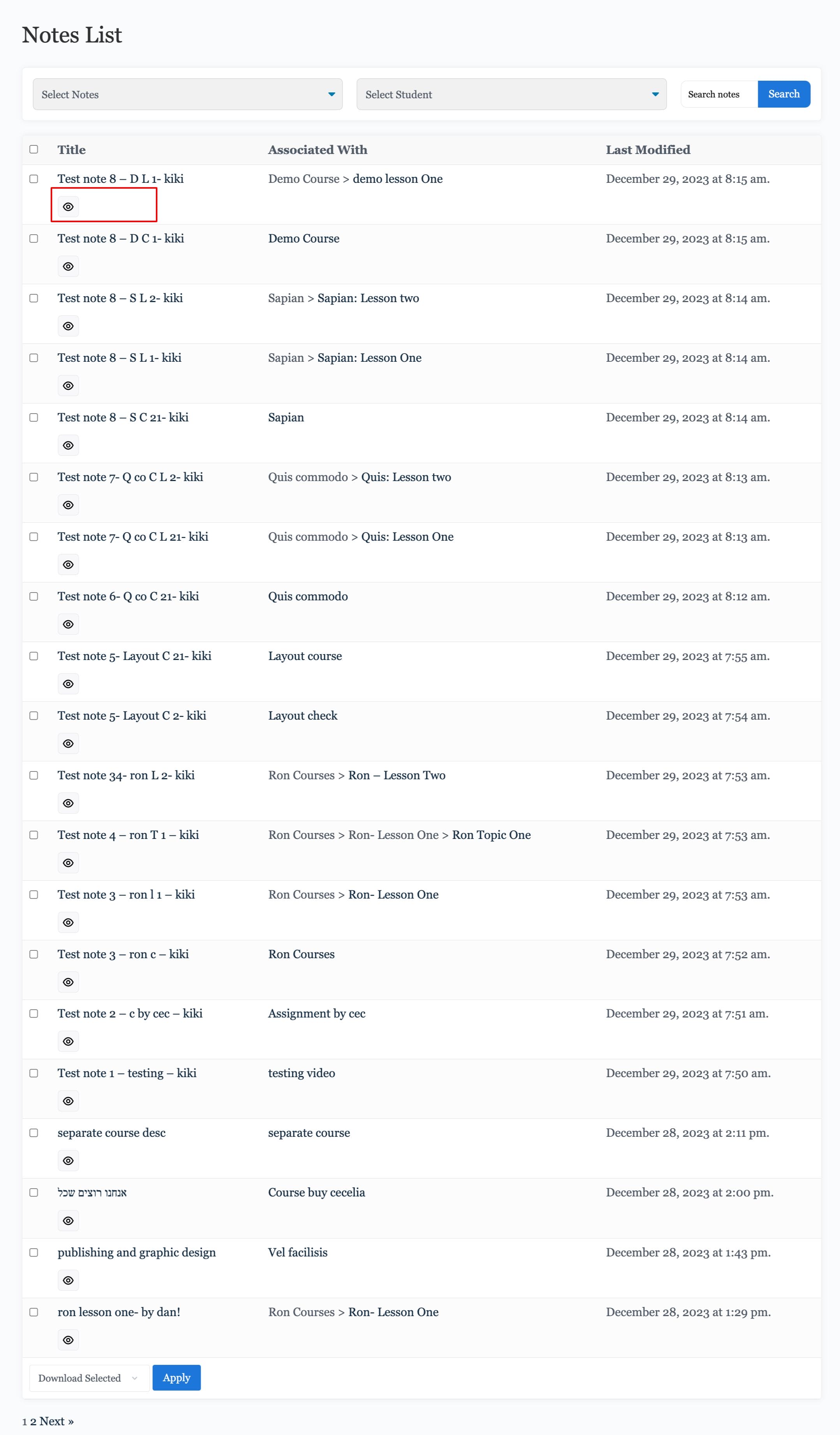View the 'Test note 8 – D L 1- kiki' note via eye icon
This screenshot has width=840, height=1435.
point(68,207)
